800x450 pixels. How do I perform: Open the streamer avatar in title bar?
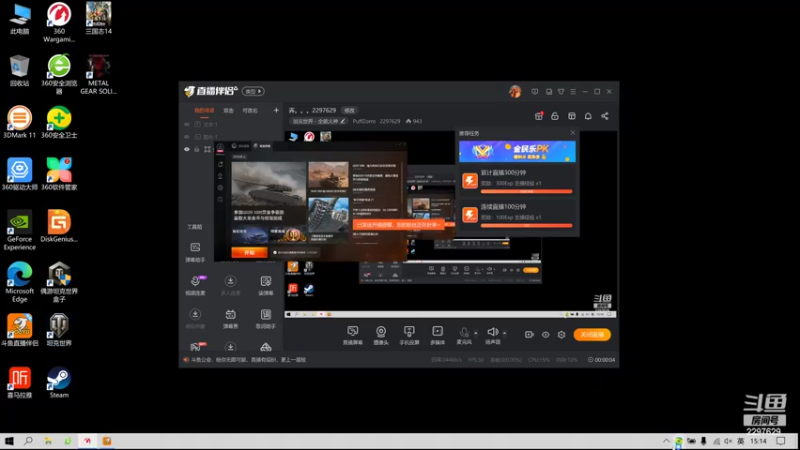(x=515, y=91)
